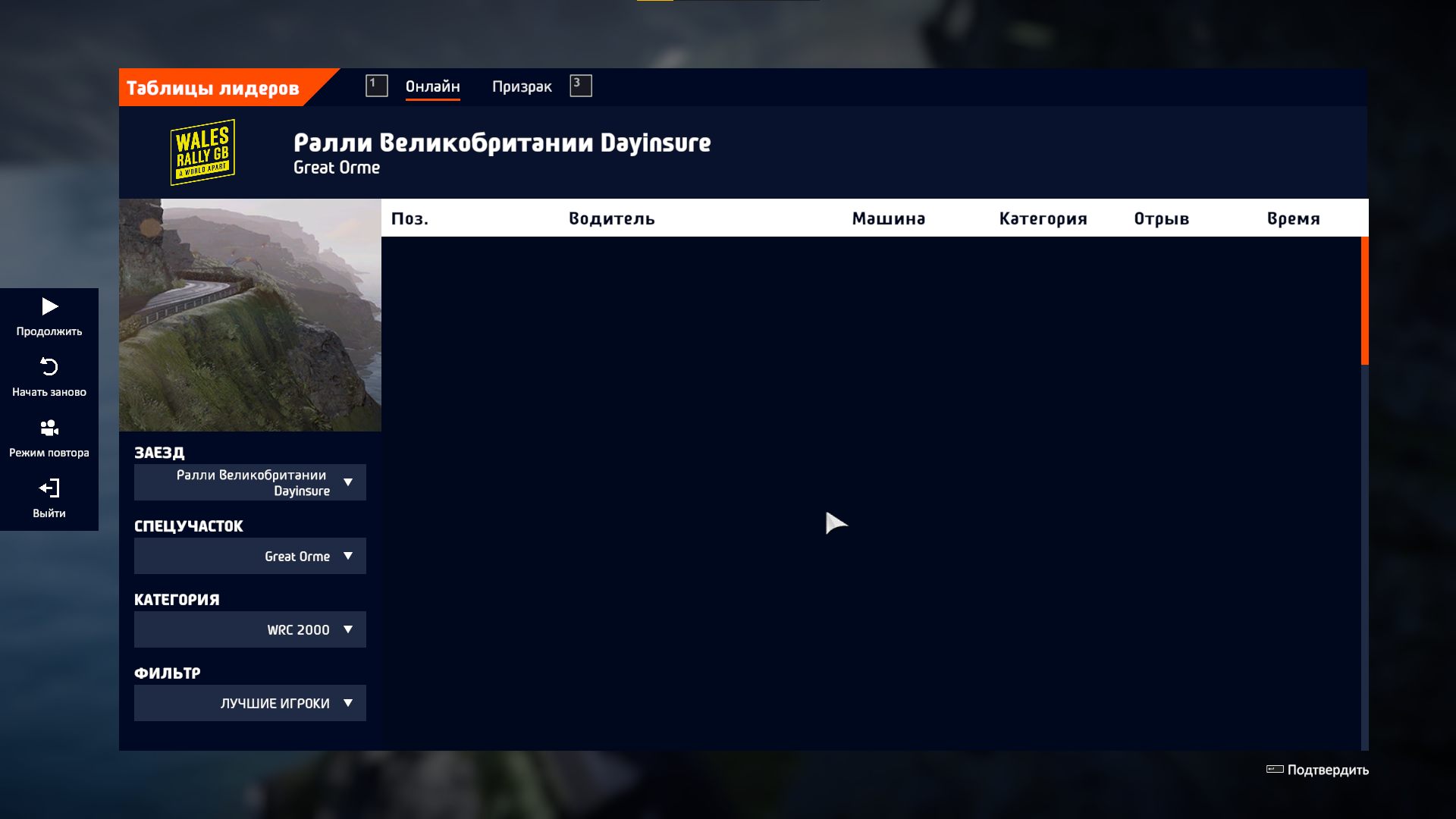This screenshot has width=1456, height=819.
Task: Switch to the Онлайн tab
Action: tap(432, 86)
